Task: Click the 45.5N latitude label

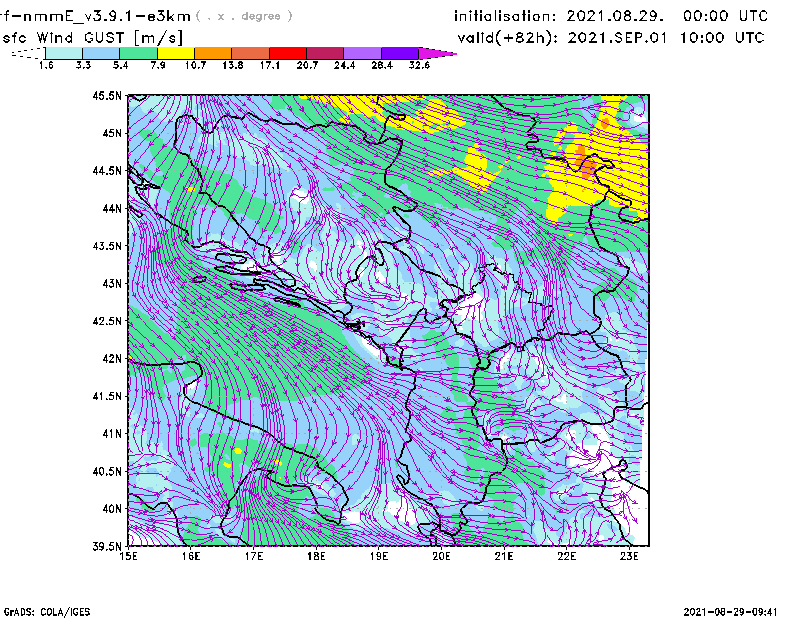Action: (x=107, y=95)
